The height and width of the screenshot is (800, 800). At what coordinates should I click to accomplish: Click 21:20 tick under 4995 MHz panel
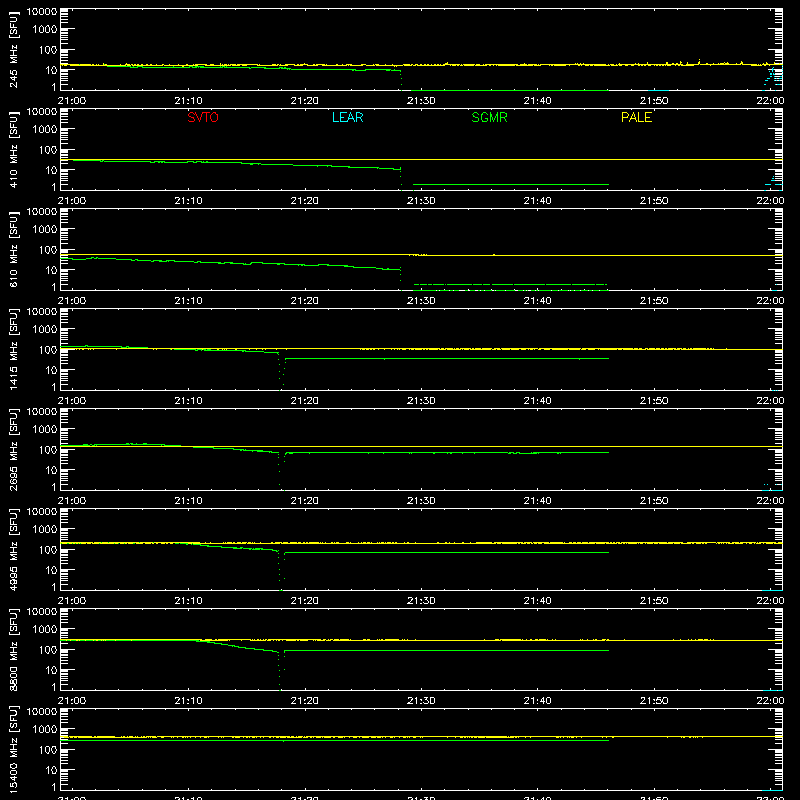coord(305,601)
